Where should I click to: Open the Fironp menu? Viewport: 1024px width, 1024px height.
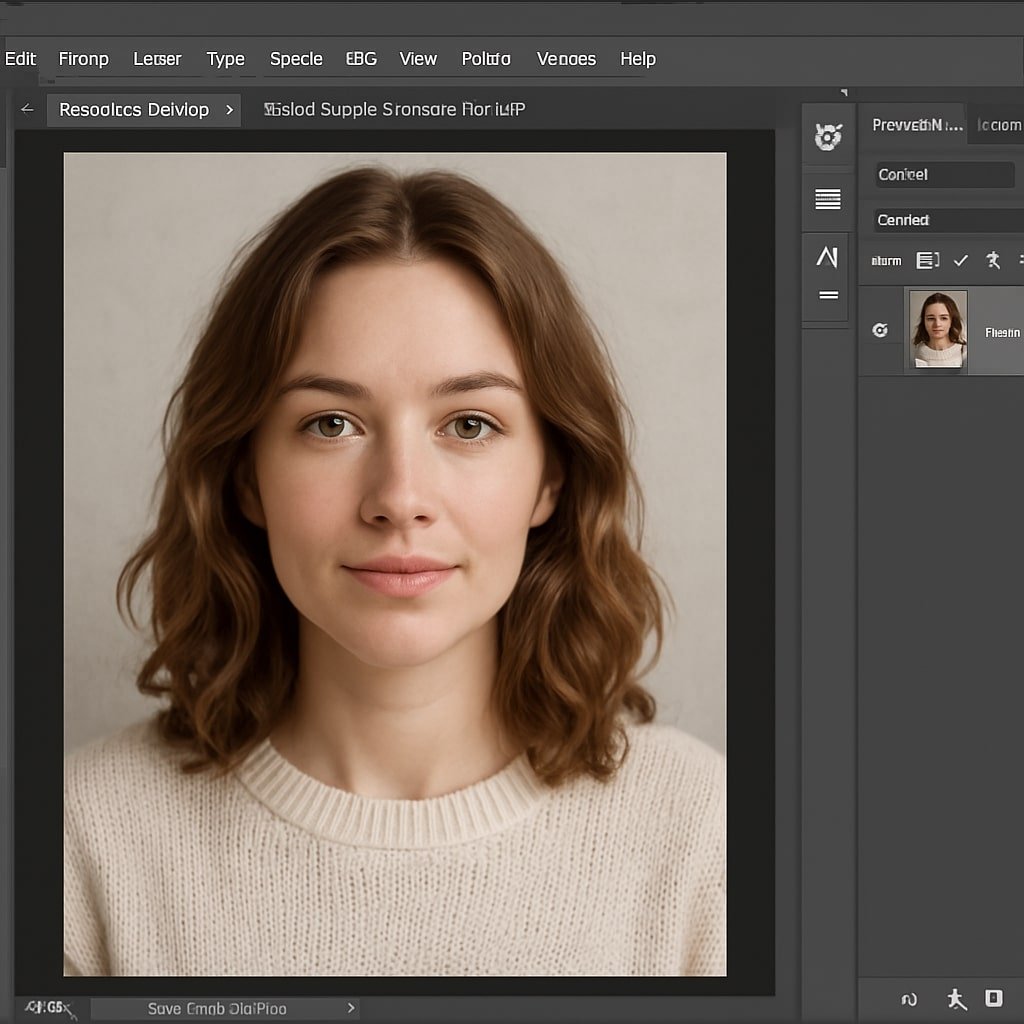click(84, 59)
